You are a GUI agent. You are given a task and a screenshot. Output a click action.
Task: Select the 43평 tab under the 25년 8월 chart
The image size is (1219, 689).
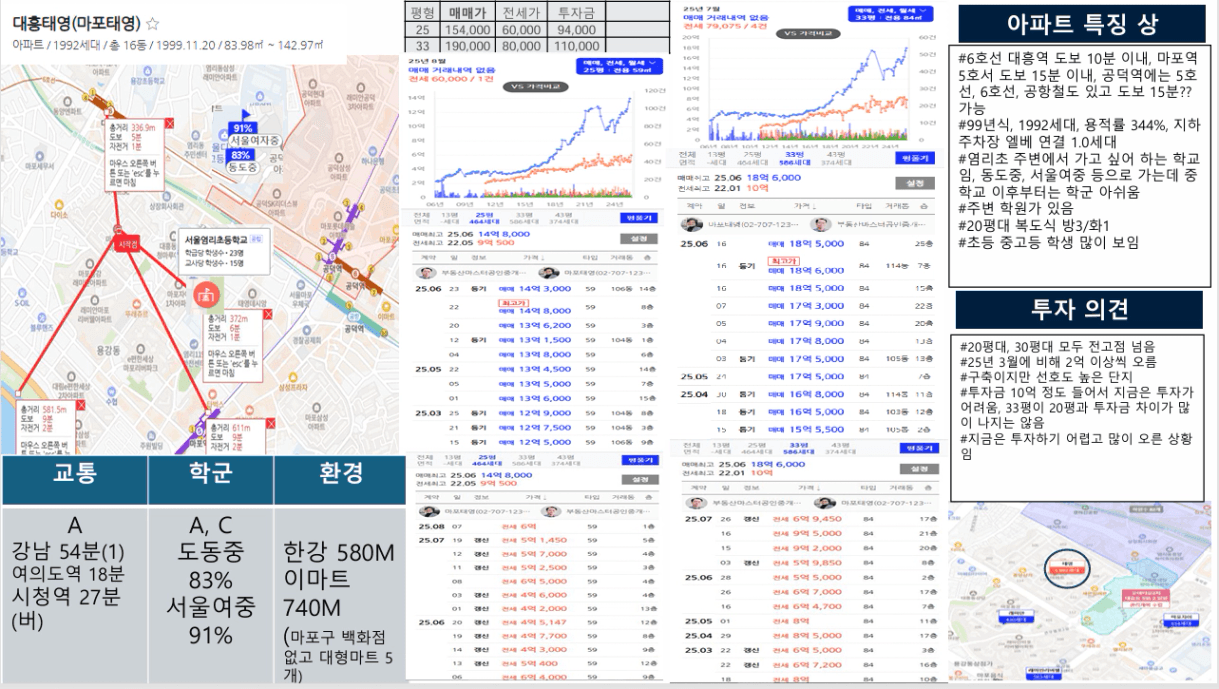[564, 217]
